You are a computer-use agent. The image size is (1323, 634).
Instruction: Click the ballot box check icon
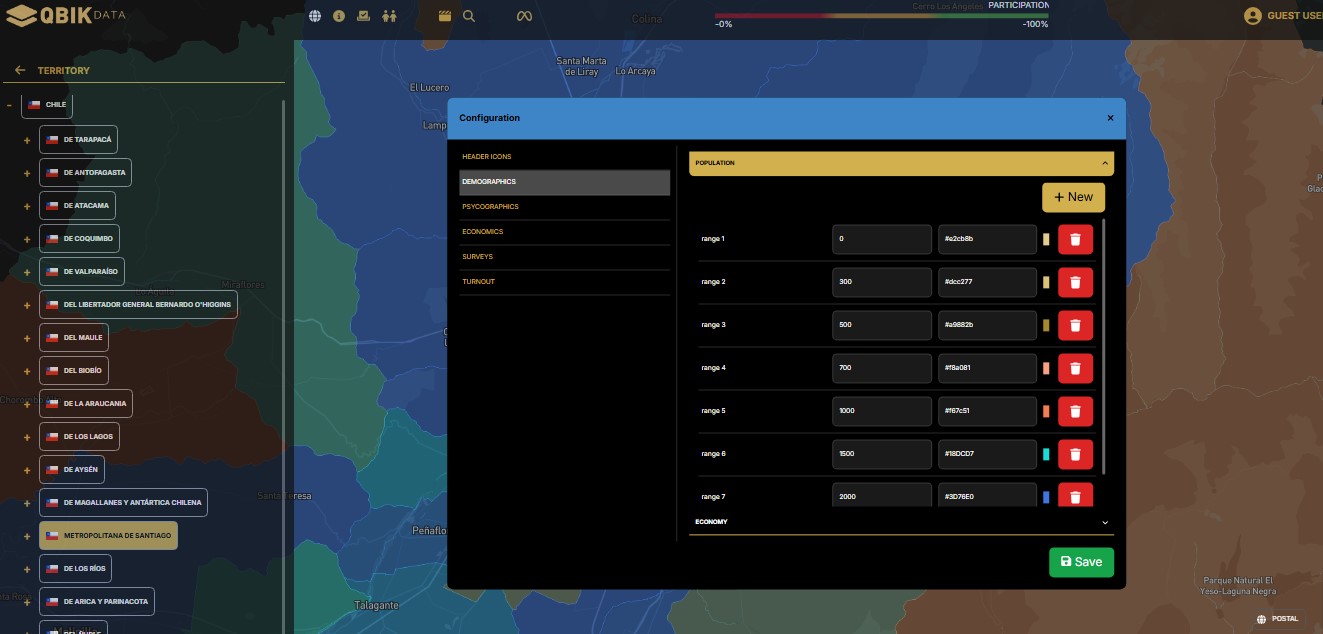[363, 16]
